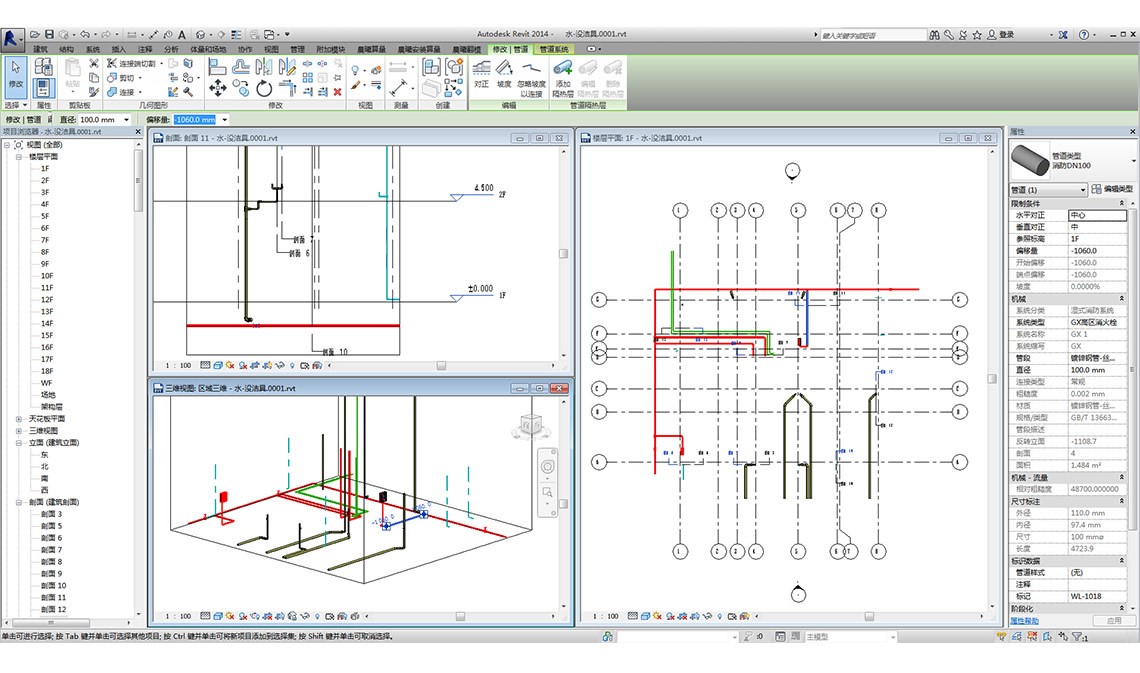Click the Modify (修改) arrow tool
The image size is (1140, 673).
tap(15, 73)
